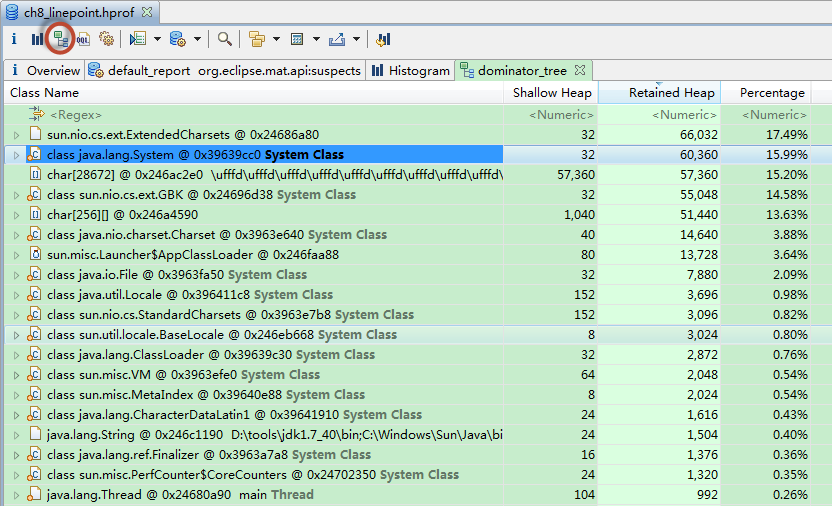Click the last chart icon in the toolbar
The image size is (832, 506).
tap(384, 39)
